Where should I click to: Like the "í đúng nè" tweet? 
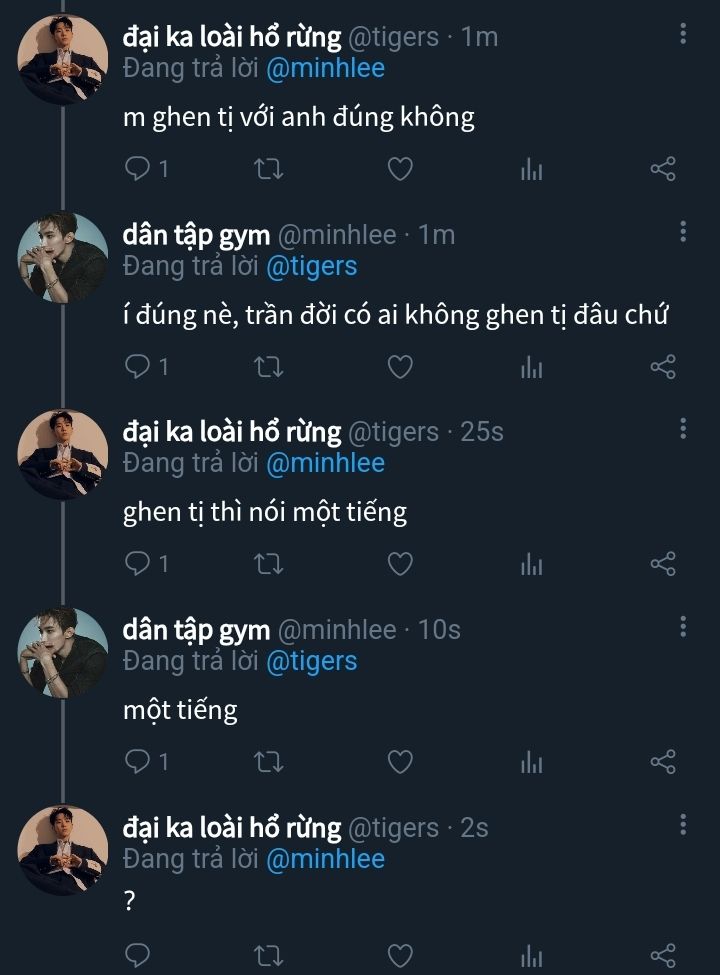coord(400,367)
